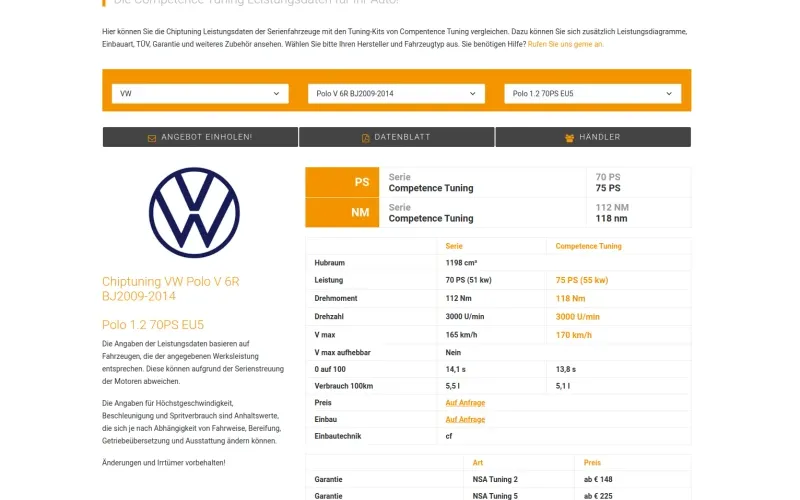Click the 'cf' Einbautechnik value

pyautogui.click(x=448, y=436)
